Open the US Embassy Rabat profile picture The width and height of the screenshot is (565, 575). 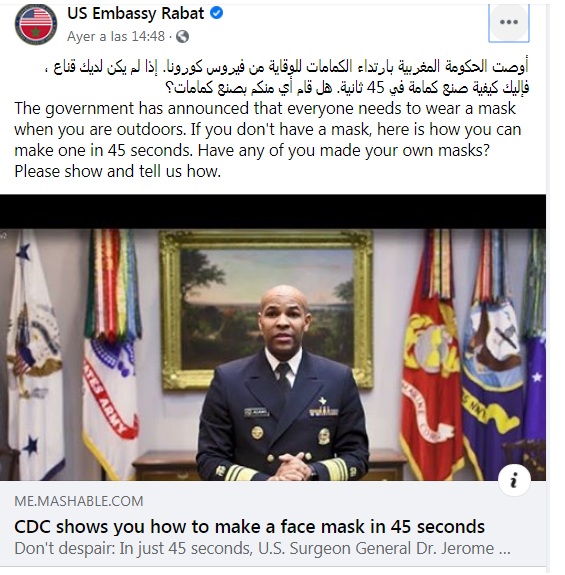pyautogui.click(x=36, y=24)
